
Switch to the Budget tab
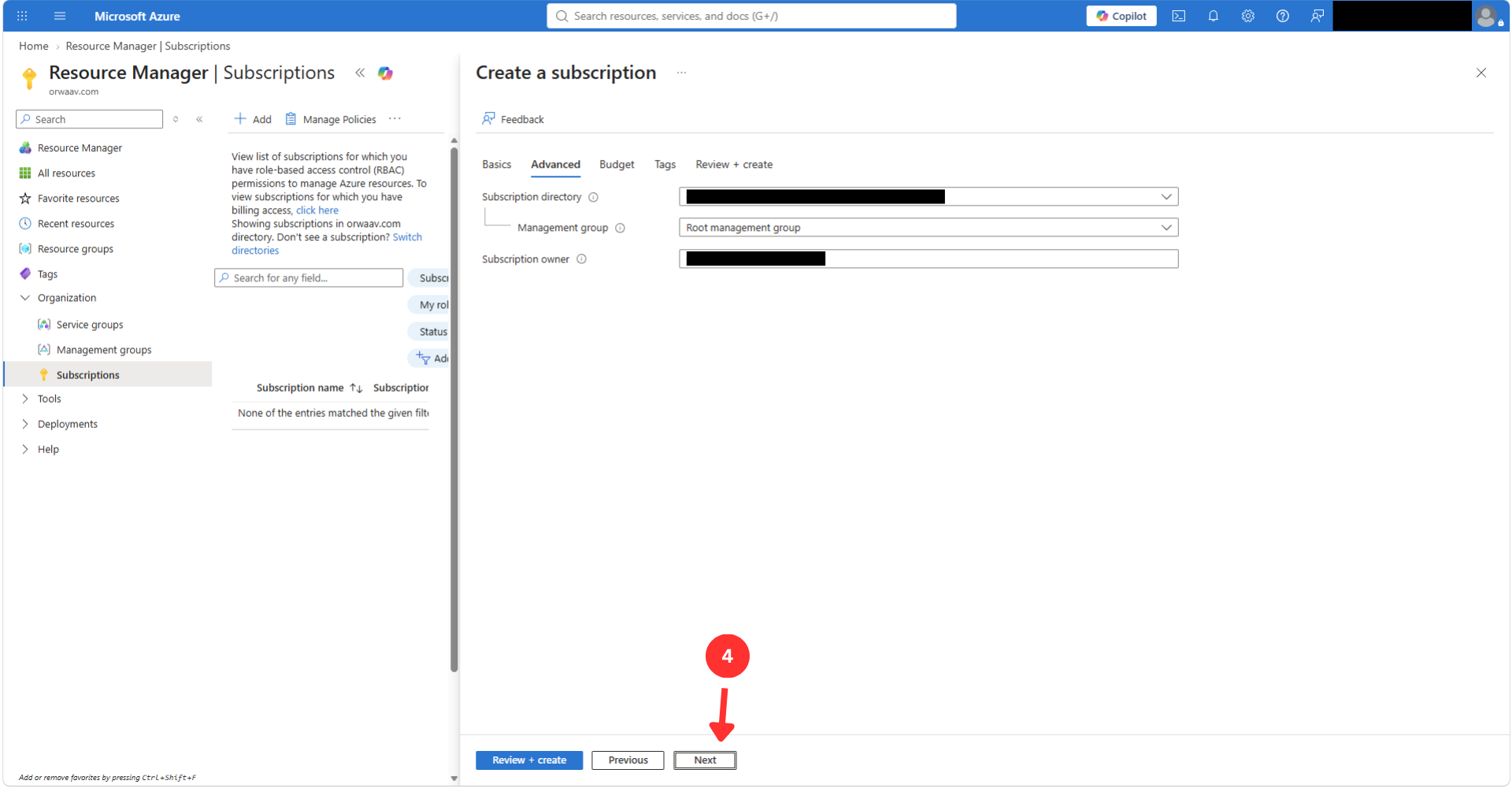[617, 165]
